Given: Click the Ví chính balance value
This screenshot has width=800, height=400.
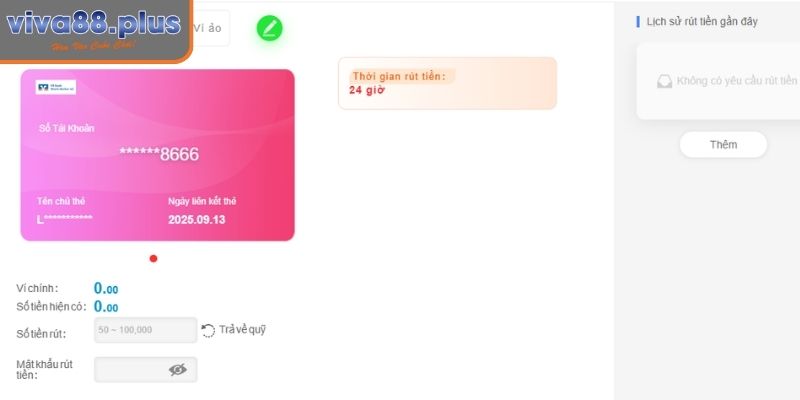Looking at the screenshot, I should (x=106, y=289).
